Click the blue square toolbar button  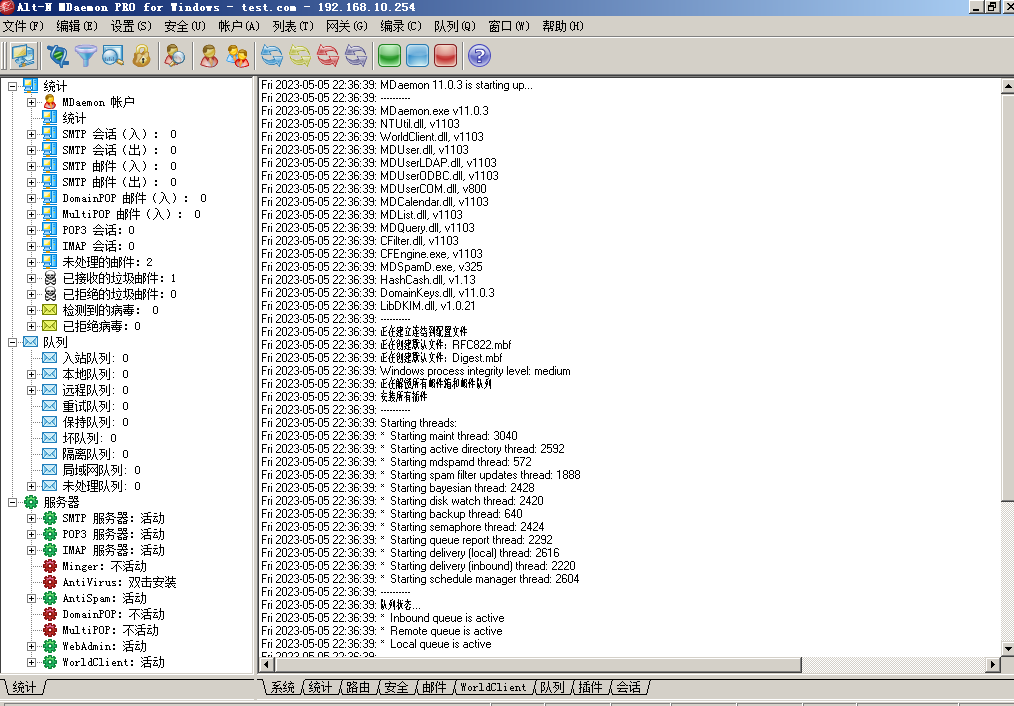click(417, 56)
